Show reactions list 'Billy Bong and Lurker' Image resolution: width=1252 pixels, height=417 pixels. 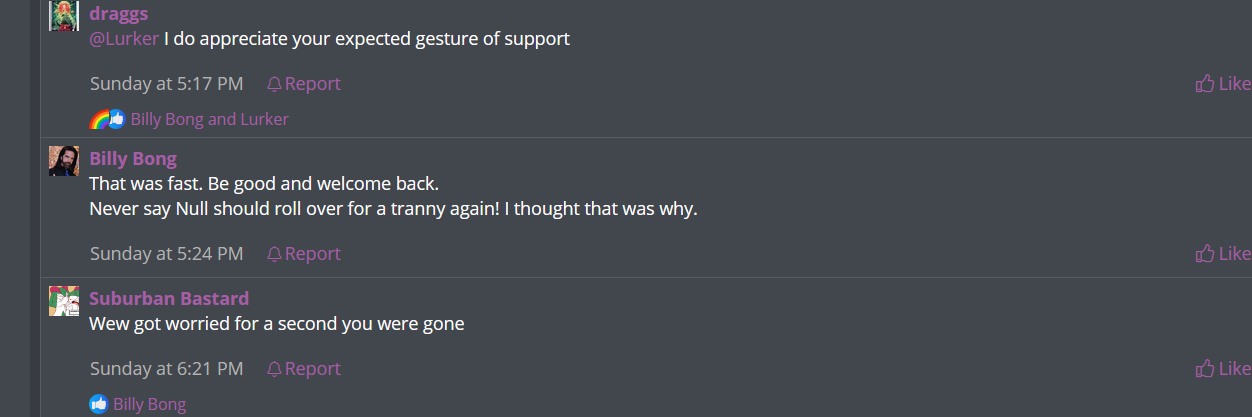click(x=209, y=120)
